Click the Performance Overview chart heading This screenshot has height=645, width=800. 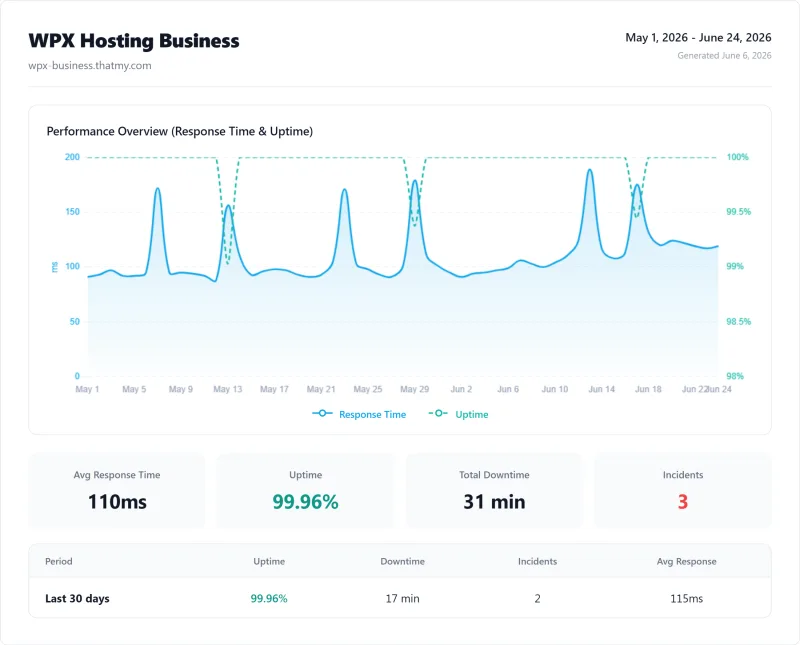180,131
